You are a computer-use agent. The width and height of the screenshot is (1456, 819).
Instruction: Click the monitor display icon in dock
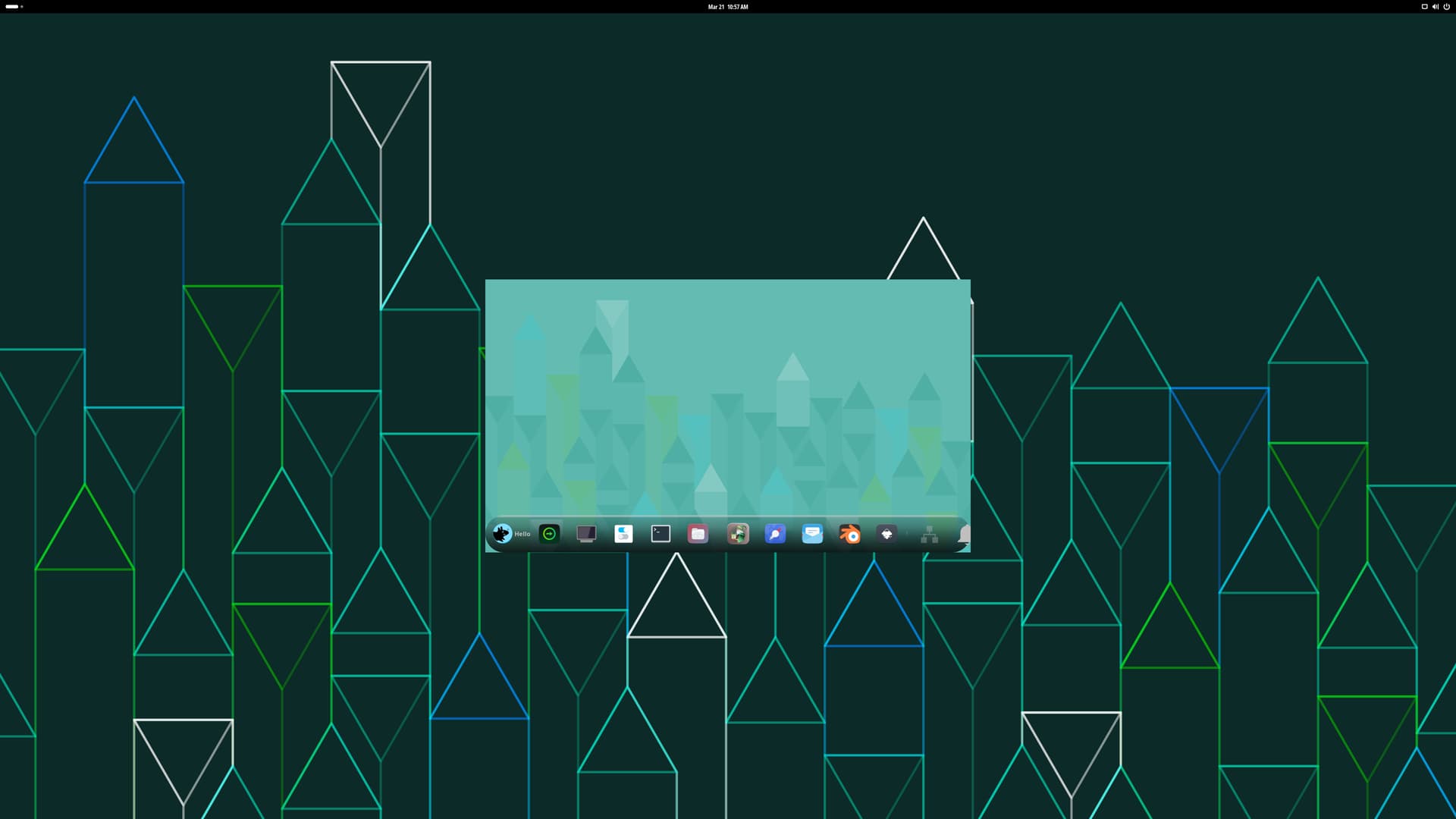pyautogui.click(x=586, y=535)
